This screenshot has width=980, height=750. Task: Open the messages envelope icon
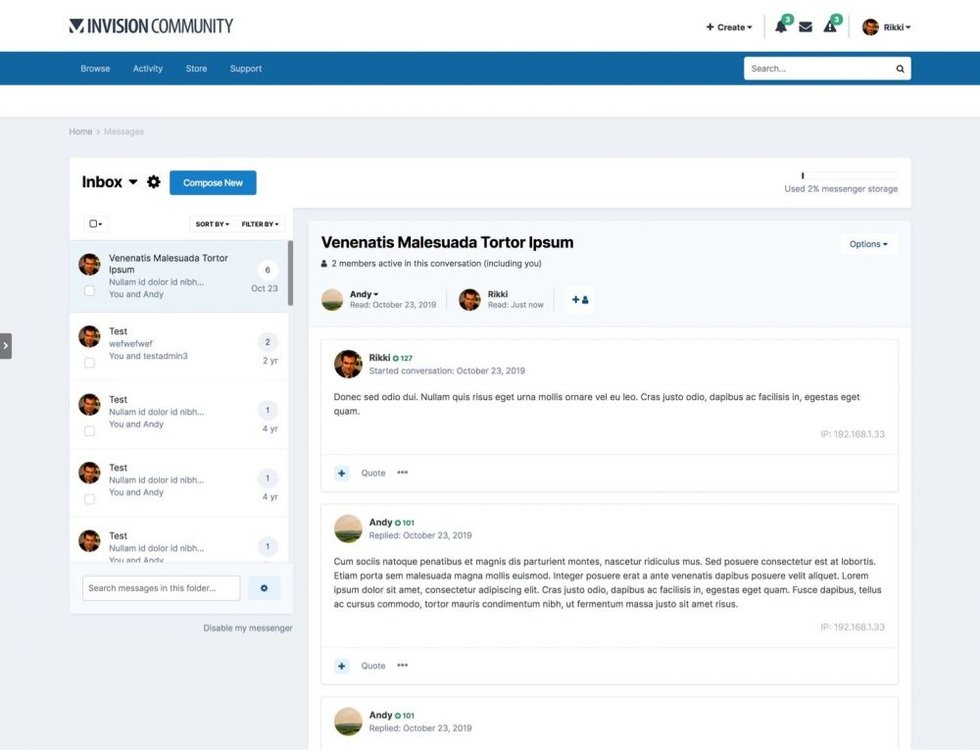point(805,27)
